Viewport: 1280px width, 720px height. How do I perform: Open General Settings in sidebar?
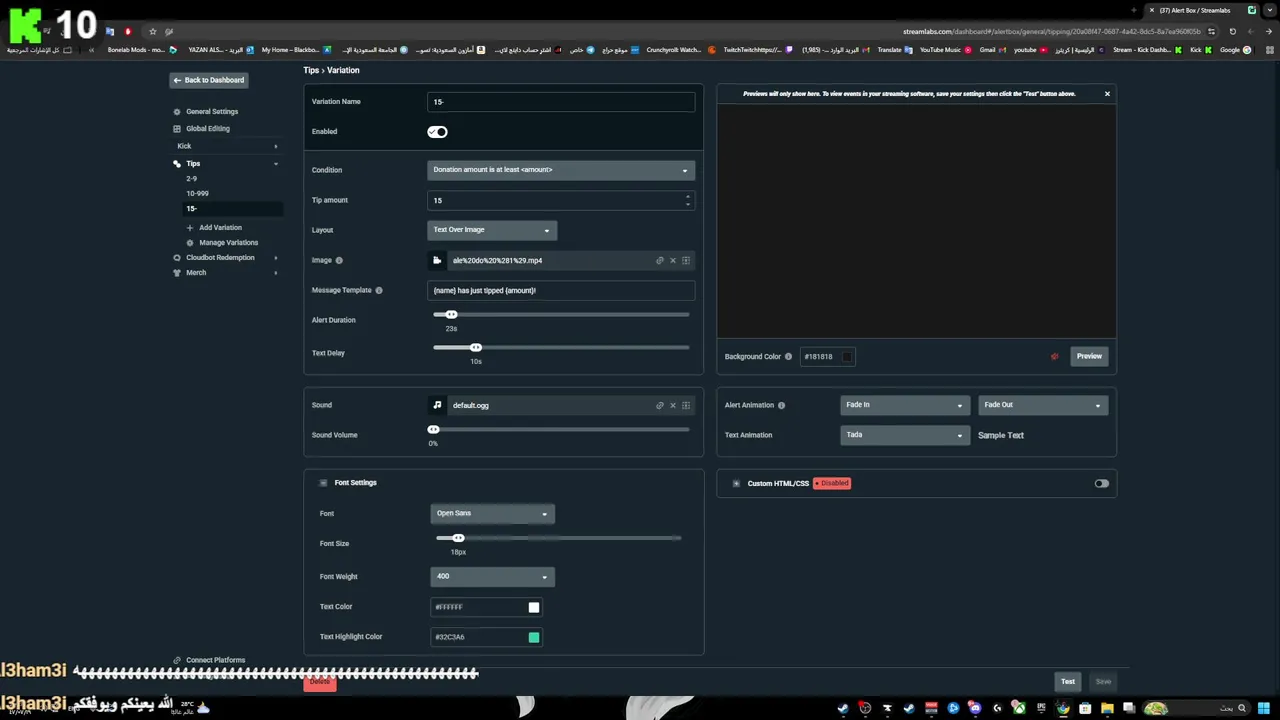[212, 112]
